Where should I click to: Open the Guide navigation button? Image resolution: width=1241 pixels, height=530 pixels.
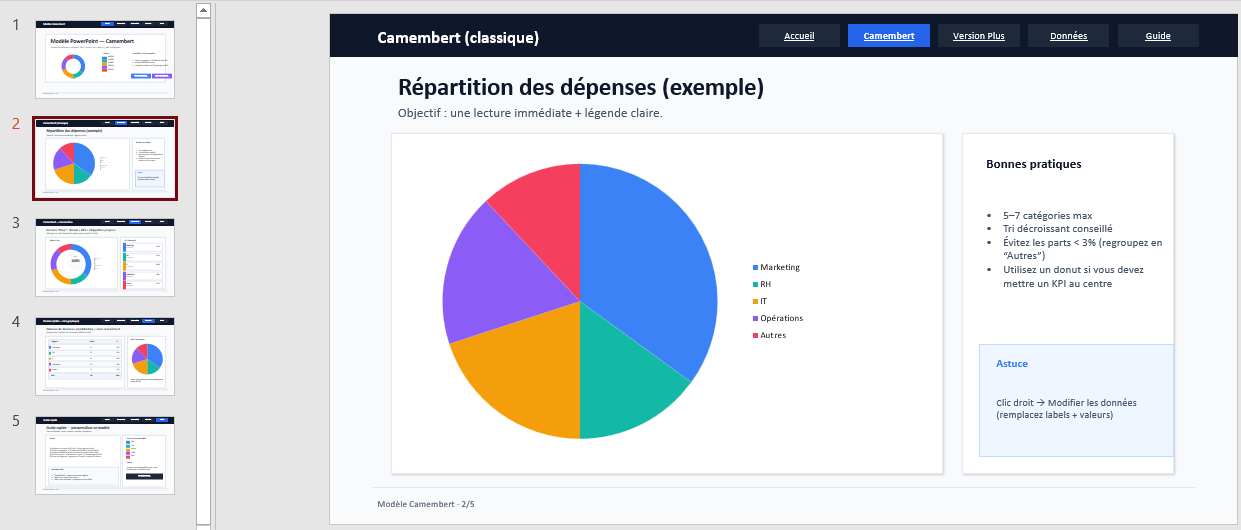tap(1157, 36)
